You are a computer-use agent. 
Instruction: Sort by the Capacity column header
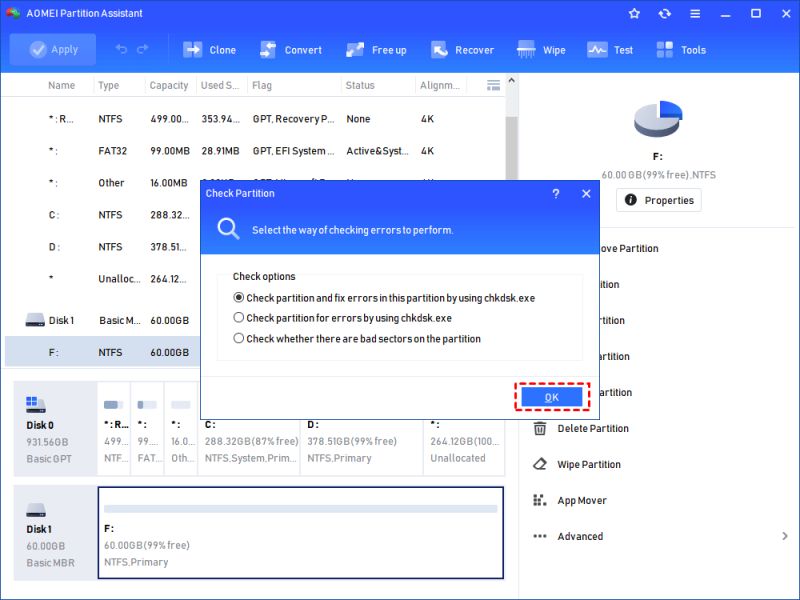click(168, 85)
